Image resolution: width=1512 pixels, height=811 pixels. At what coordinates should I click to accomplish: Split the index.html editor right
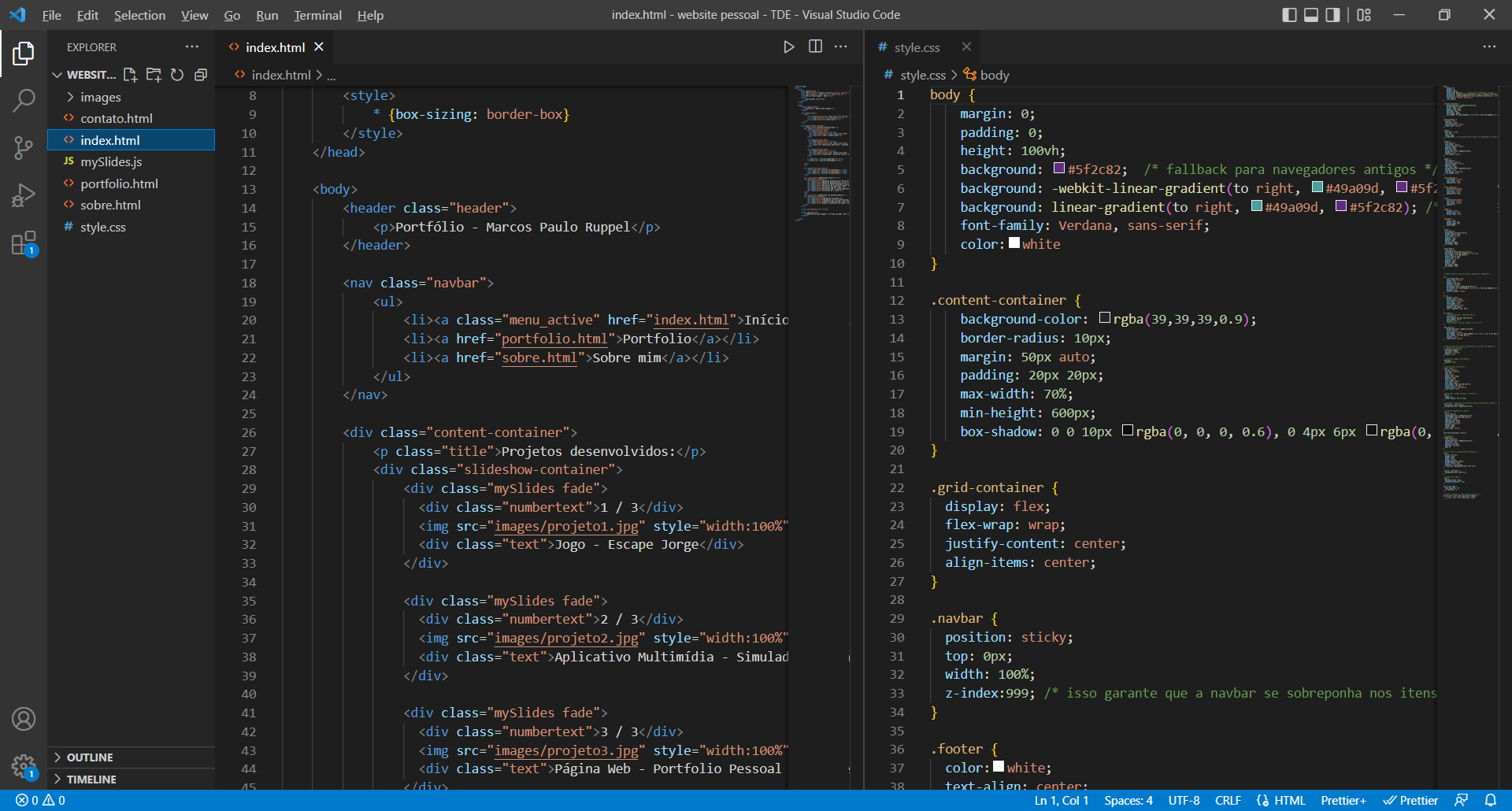815,47
